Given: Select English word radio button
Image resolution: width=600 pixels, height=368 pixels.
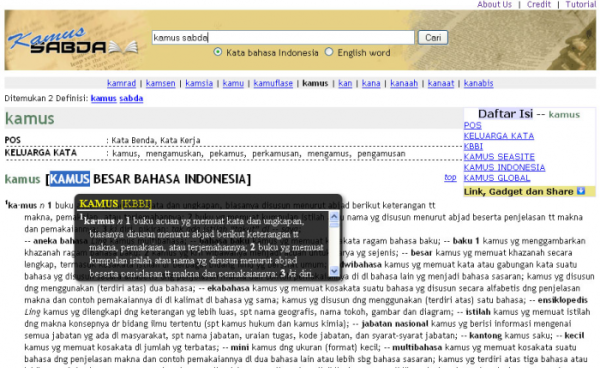Looking at the screenshot, I should [329, 52].
